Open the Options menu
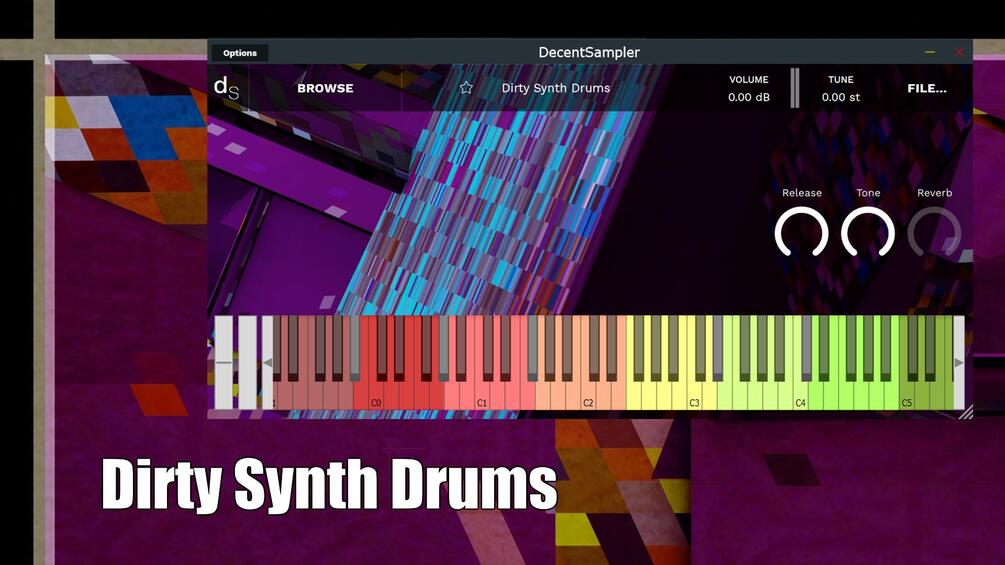The width and height of the screenshot is (1005, 565). [x=240, y=53]
